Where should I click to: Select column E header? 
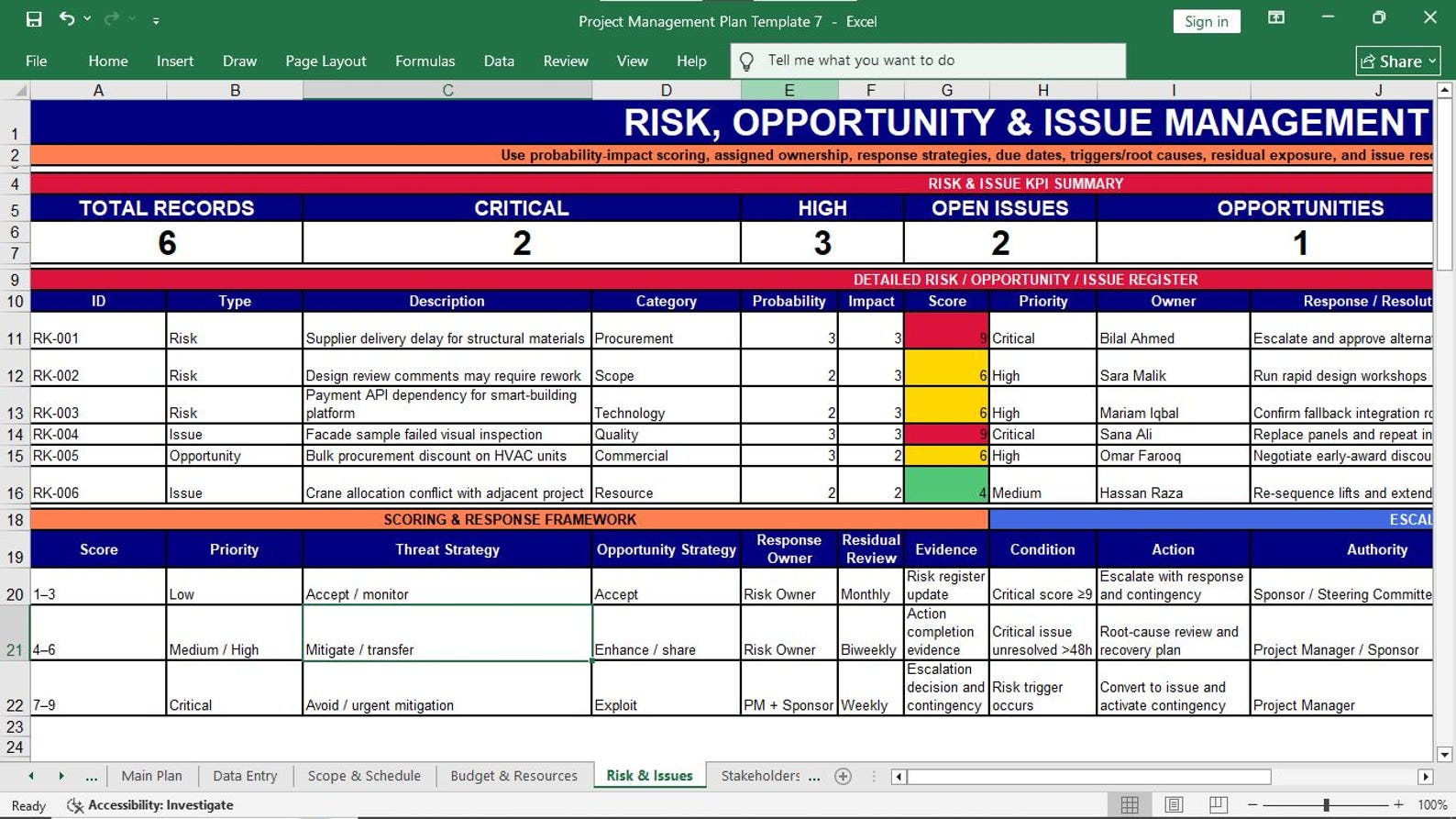coord(789,90)
